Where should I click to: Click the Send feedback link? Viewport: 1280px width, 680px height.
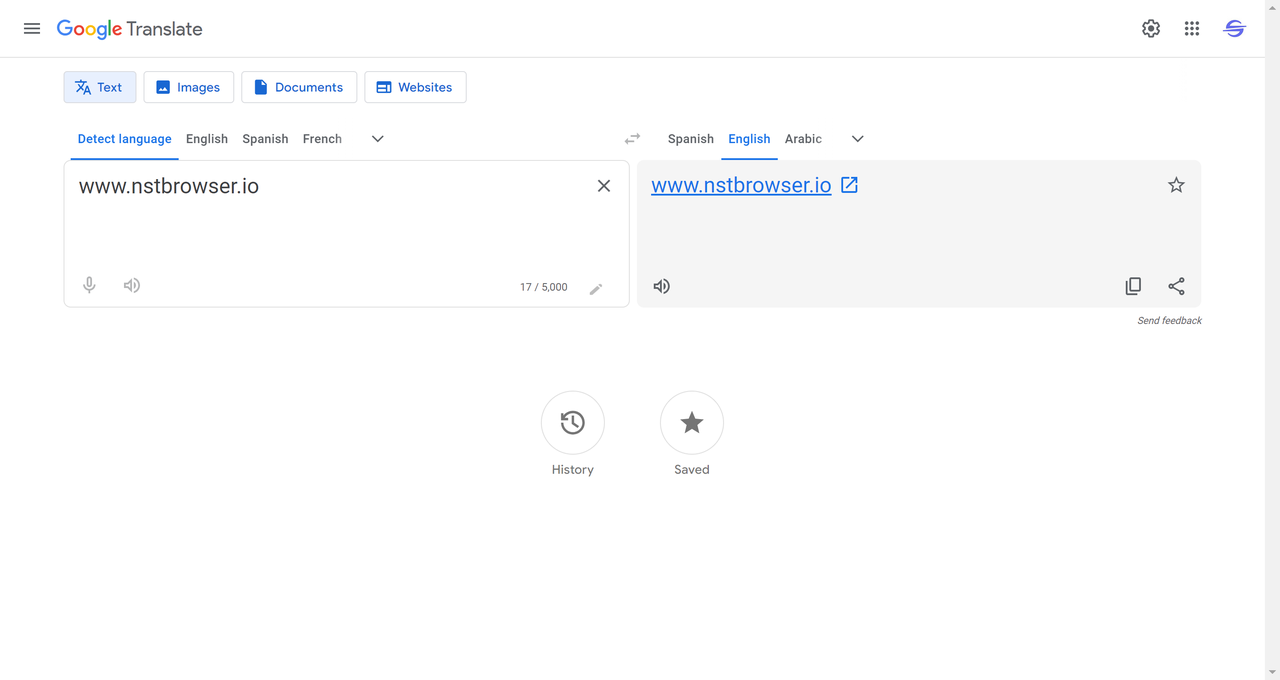[x=1169, y=321]
